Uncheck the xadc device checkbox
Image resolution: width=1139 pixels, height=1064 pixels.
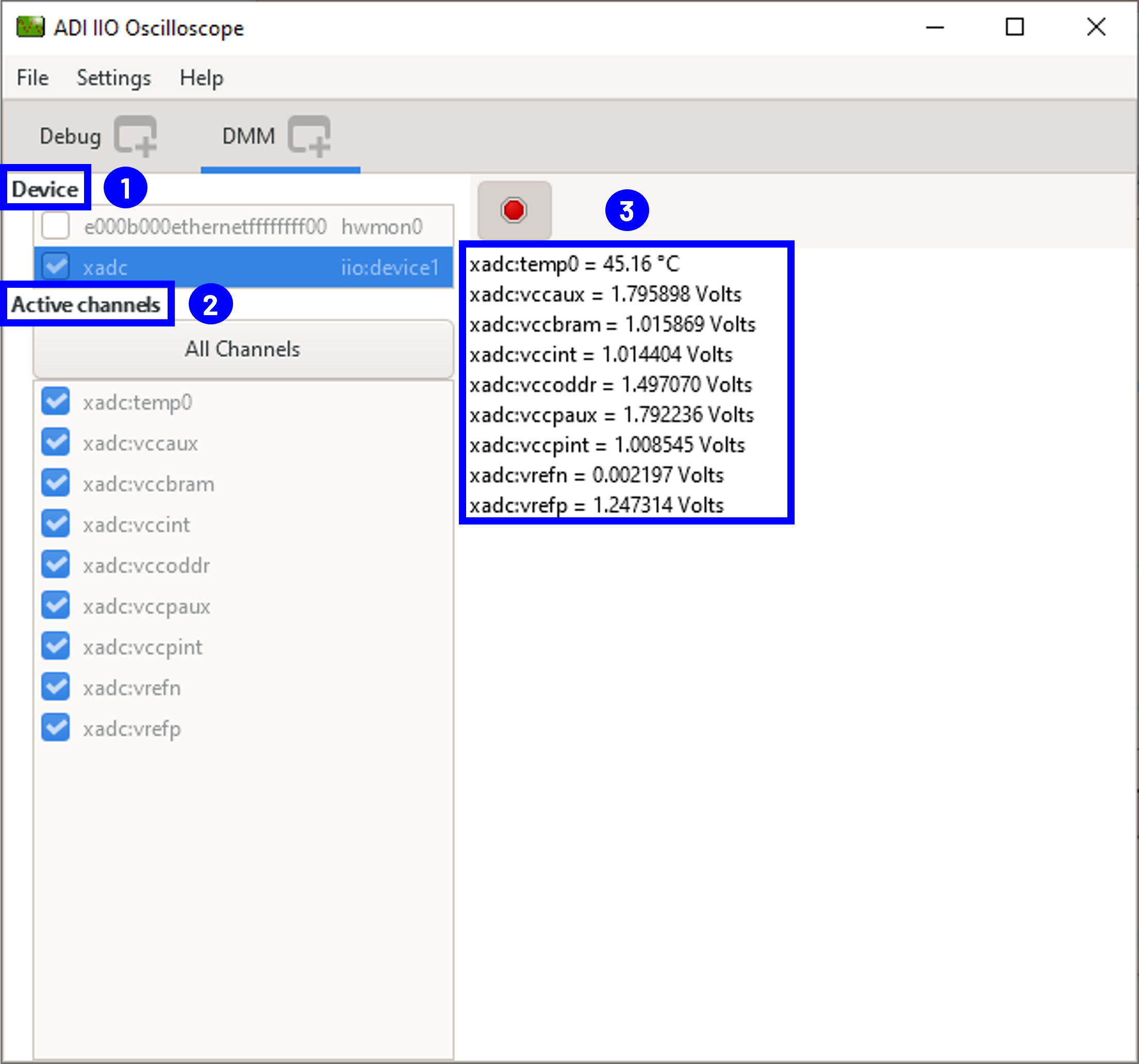pos(56,267)
